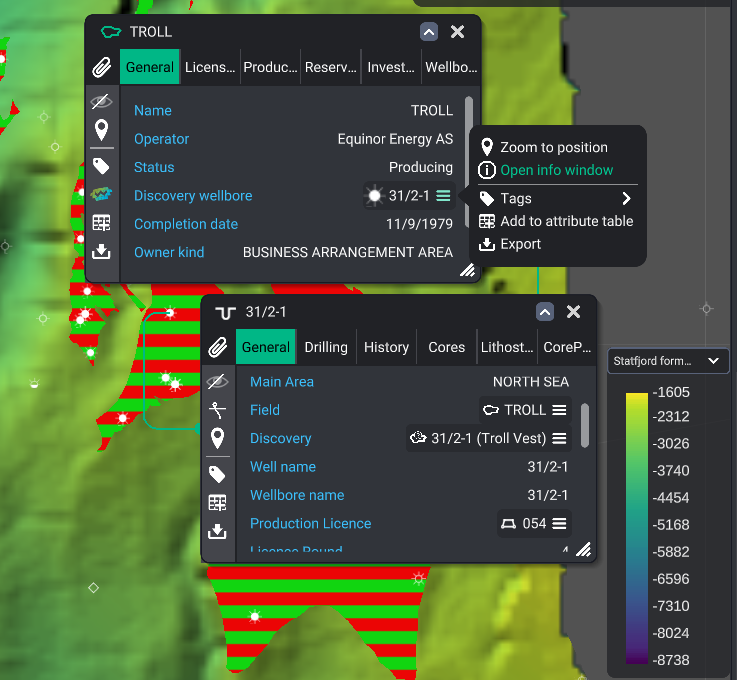
Task: Click resize handle of TROLL window
Action: (x=467, y=270)
